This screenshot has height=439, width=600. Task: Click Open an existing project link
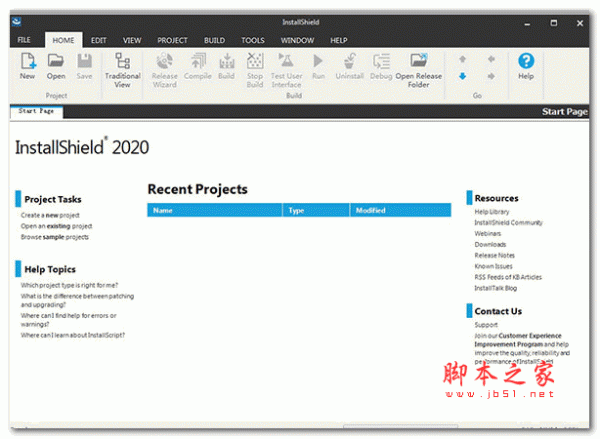coord(56,226)
